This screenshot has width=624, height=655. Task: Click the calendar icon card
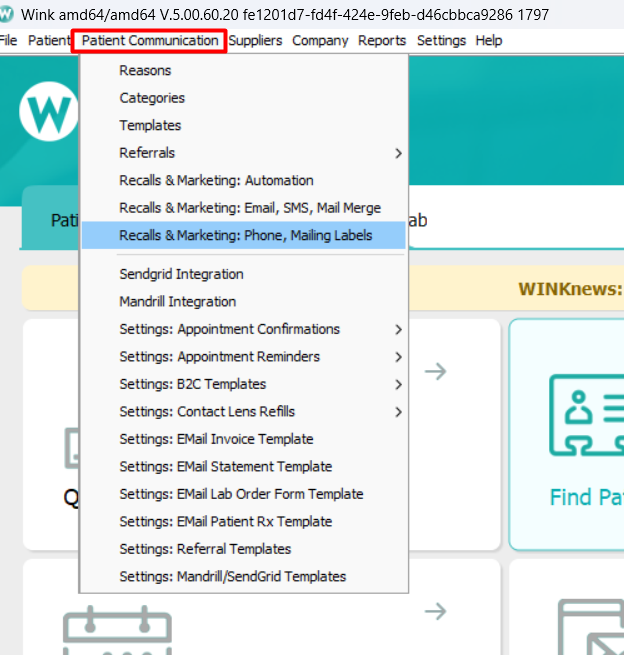click(x=117, y=630)
